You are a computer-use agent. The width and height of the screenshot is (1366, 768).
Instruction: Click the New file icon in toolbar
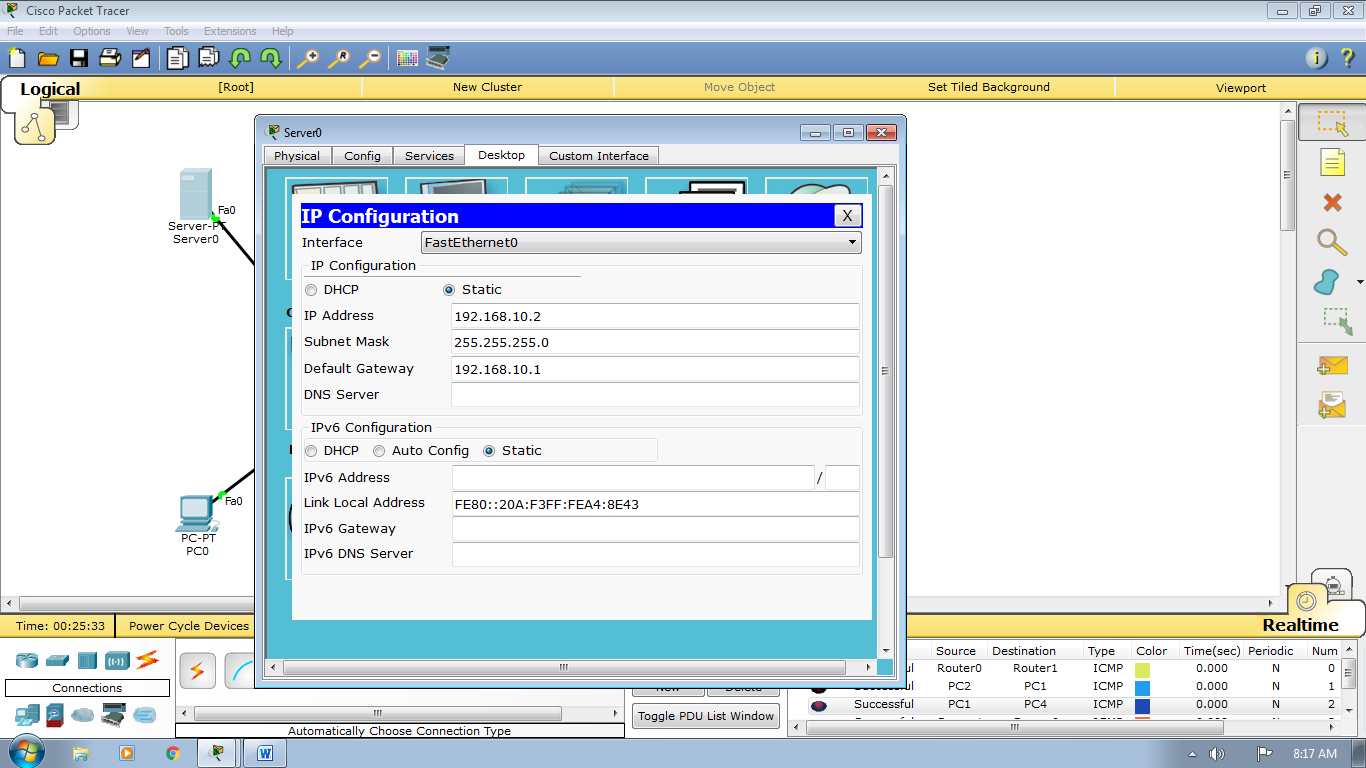(17, 57)
